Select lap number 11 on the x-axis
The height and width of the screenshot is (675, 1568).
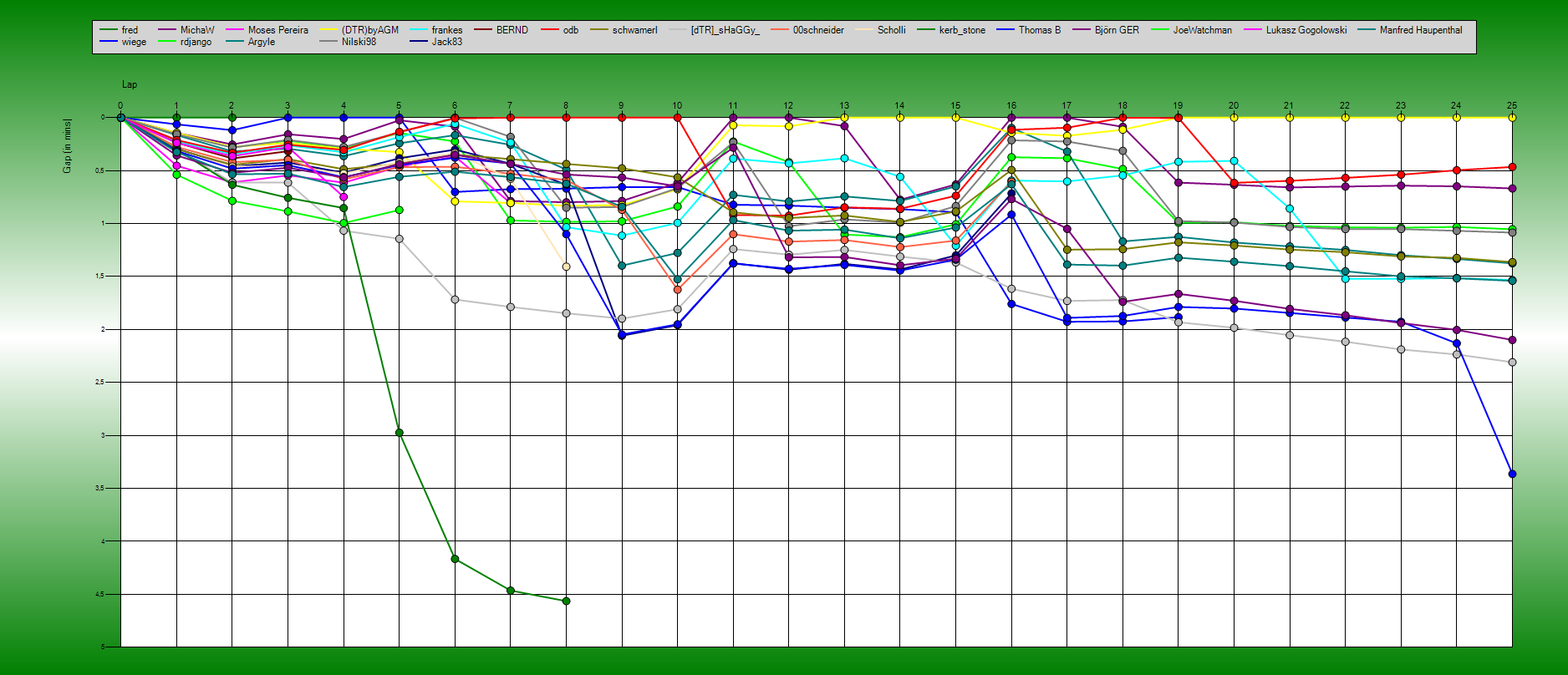coord(733,106)
